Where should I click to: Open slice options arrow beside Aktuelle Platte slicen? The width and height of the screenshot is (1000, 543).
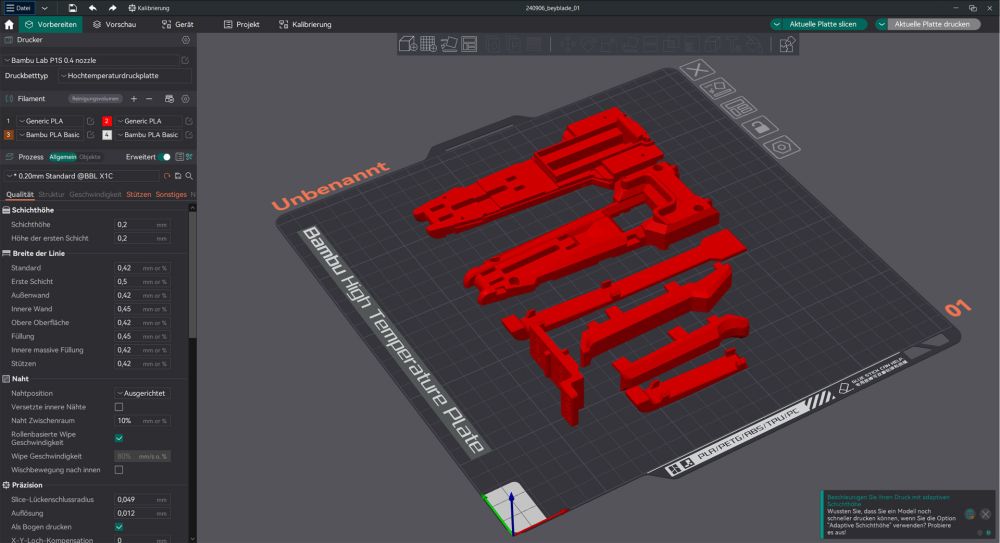point(776,24)
